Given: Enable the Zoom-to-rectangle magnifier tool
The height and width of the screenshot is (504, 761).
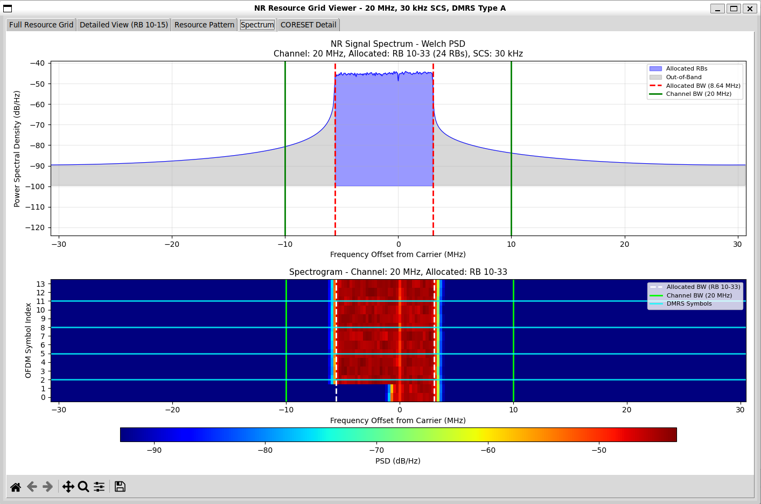Looking at the screenshot, I should click(x=84, y=486).
